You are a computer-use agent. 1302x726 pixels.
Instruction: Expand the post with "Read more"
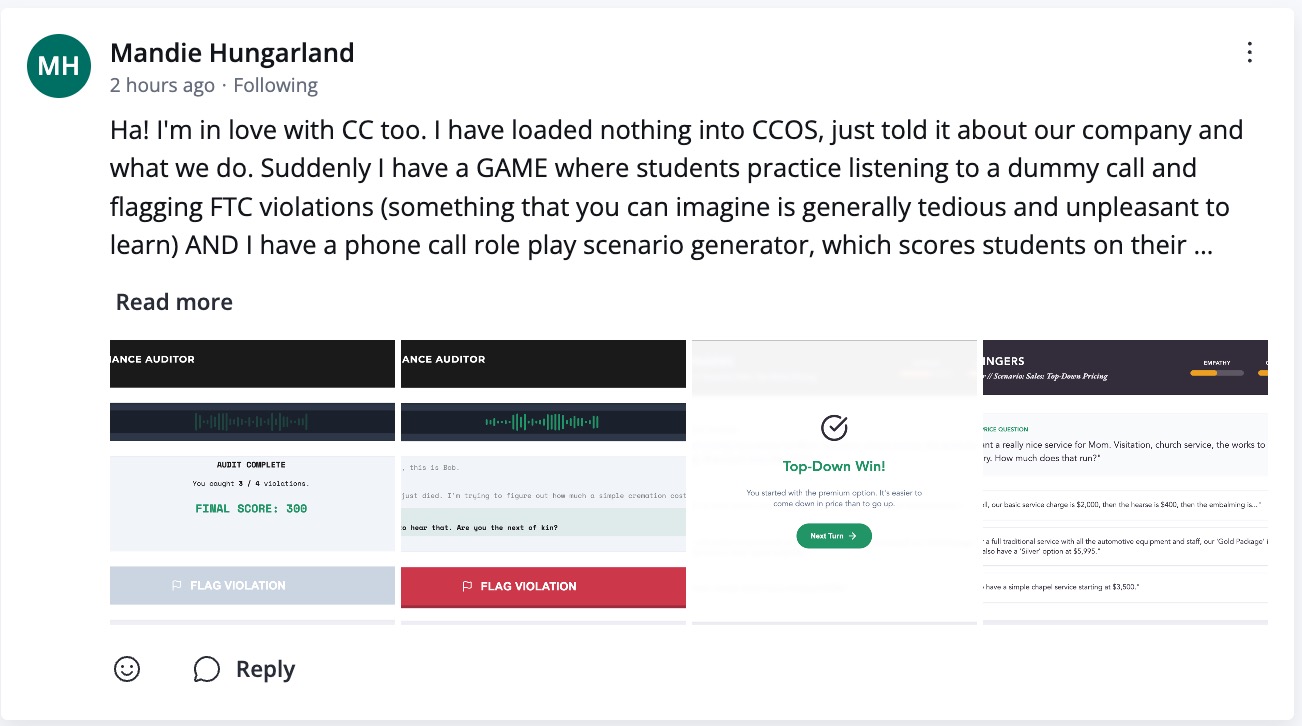point(173,301)
